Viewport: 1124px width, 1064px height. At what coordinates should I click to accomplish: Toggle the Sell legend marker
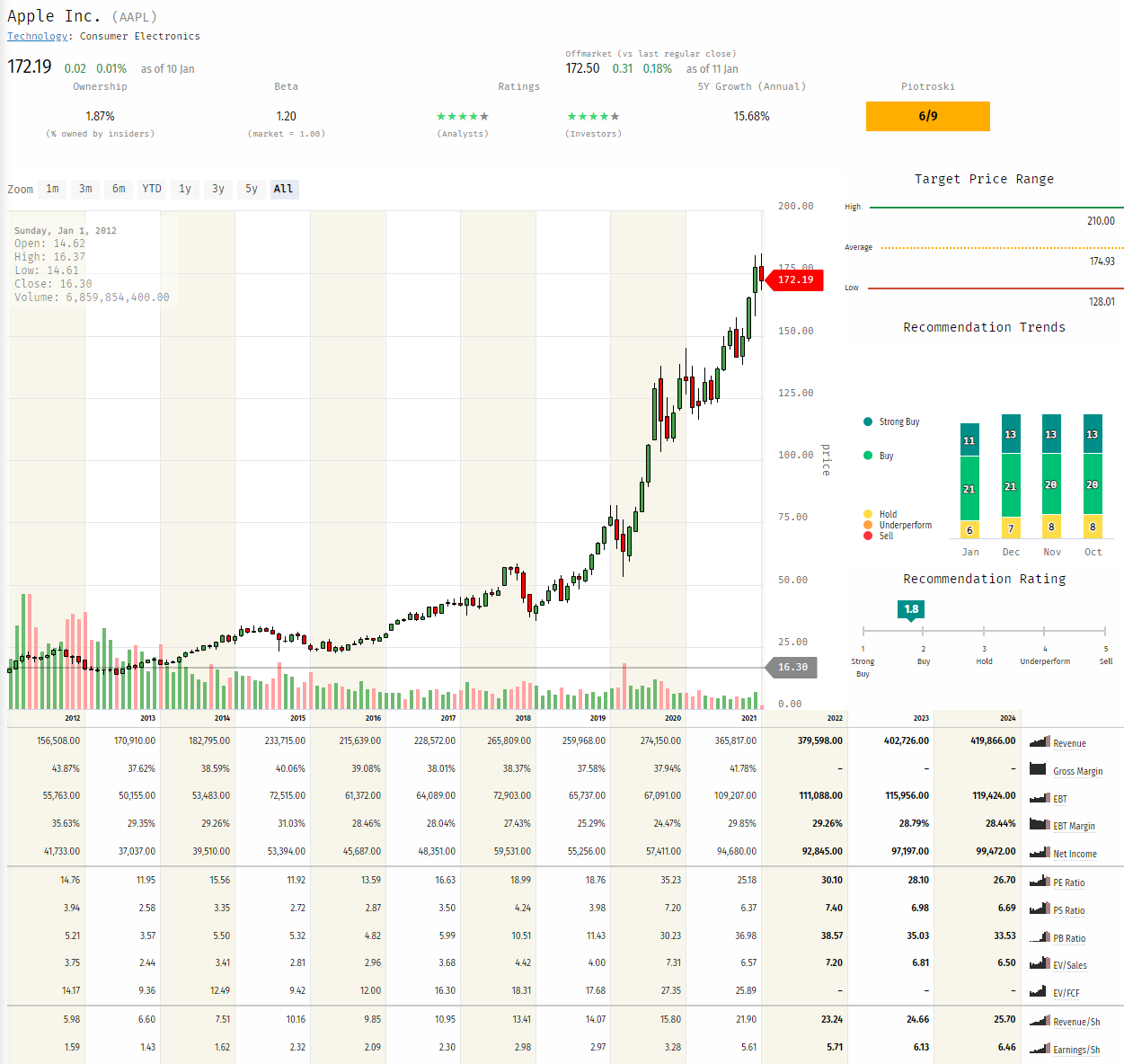(x=868, y=536)
